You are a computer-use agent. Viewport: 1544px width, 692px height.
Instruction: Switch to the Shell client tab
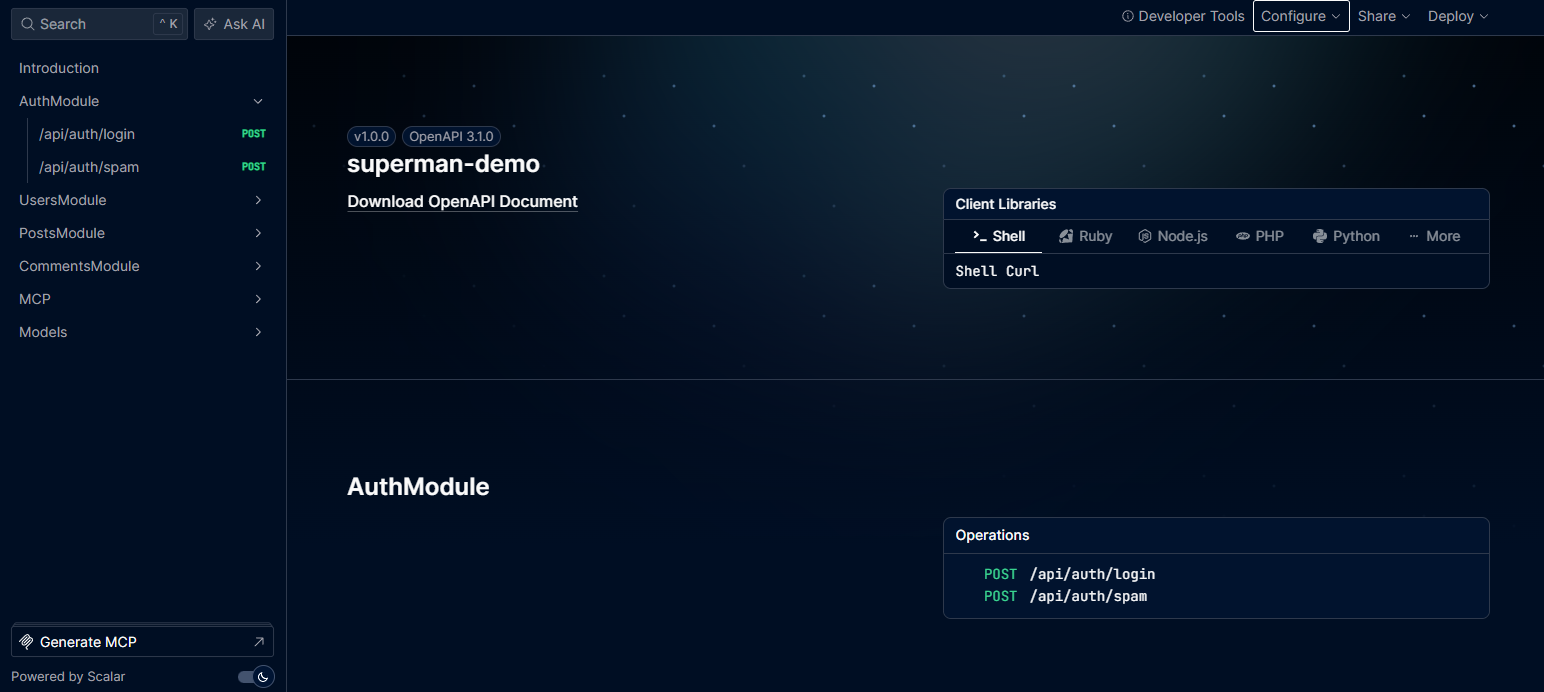tap(999, 236)
